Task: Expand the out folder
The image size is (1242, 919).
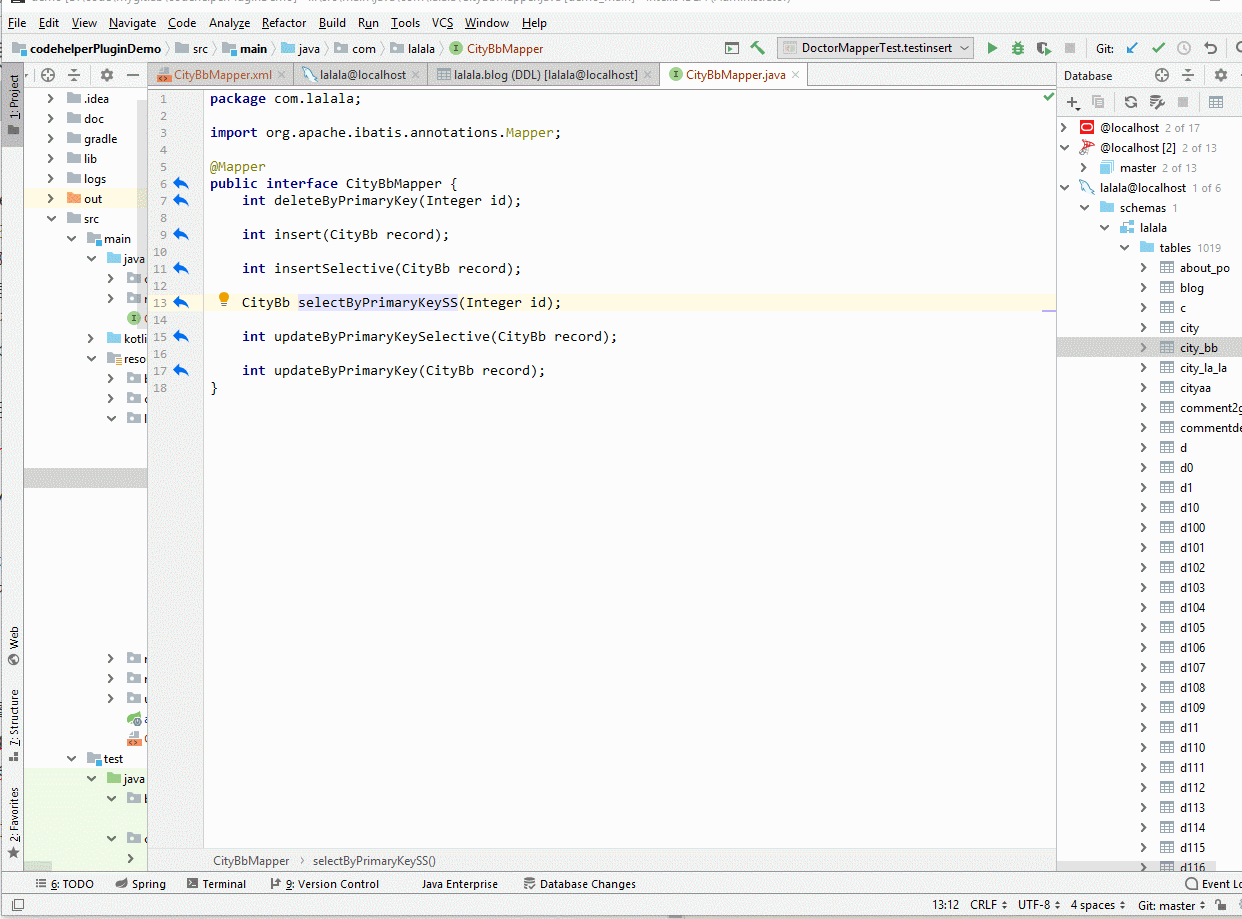Action: point(50,198)
